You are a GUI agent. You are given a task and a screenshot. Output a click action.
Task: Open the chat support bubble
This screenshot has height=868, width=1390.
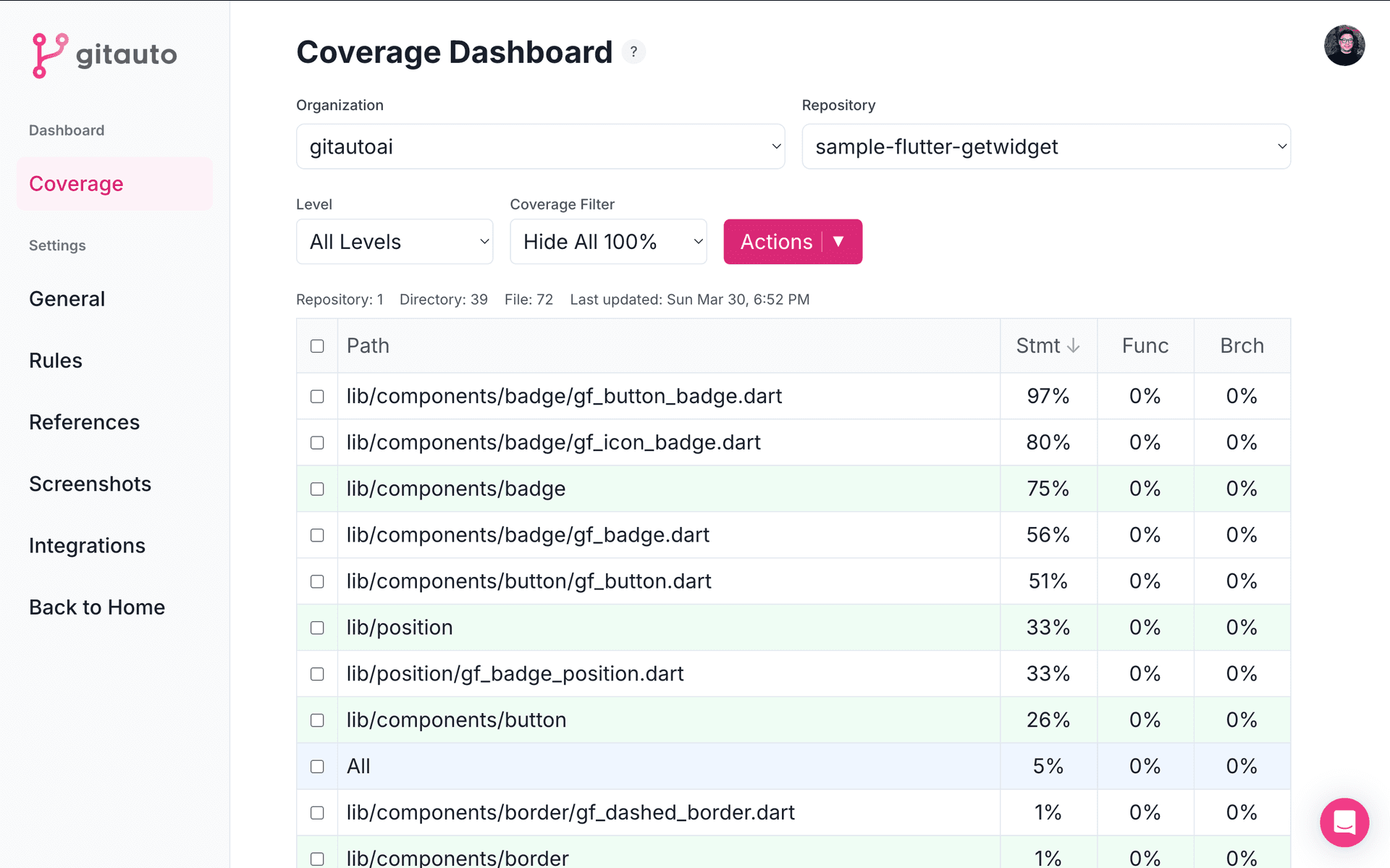click(1344, 822)
